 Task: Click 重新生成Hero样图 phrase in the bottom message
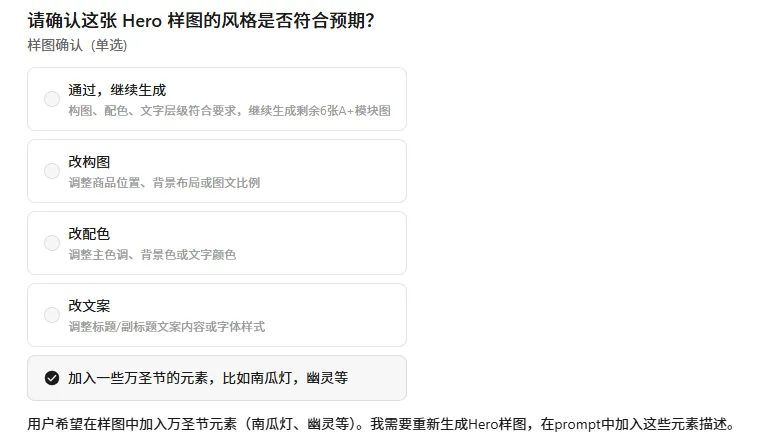point(469,424)
